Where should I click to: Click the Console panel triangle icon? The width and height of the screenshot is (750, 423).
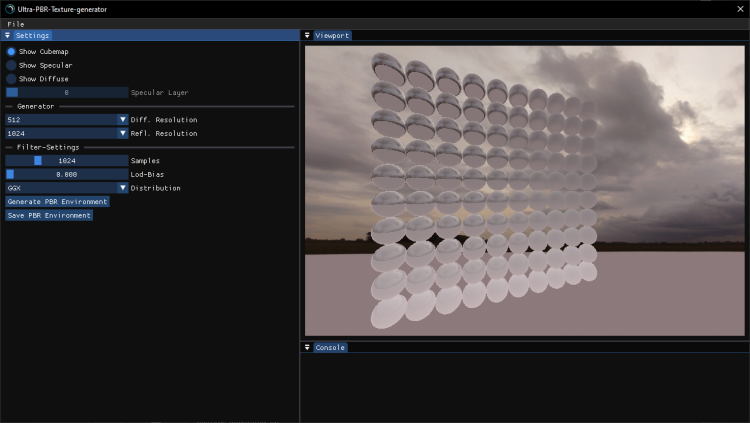(x=307, y=347)
